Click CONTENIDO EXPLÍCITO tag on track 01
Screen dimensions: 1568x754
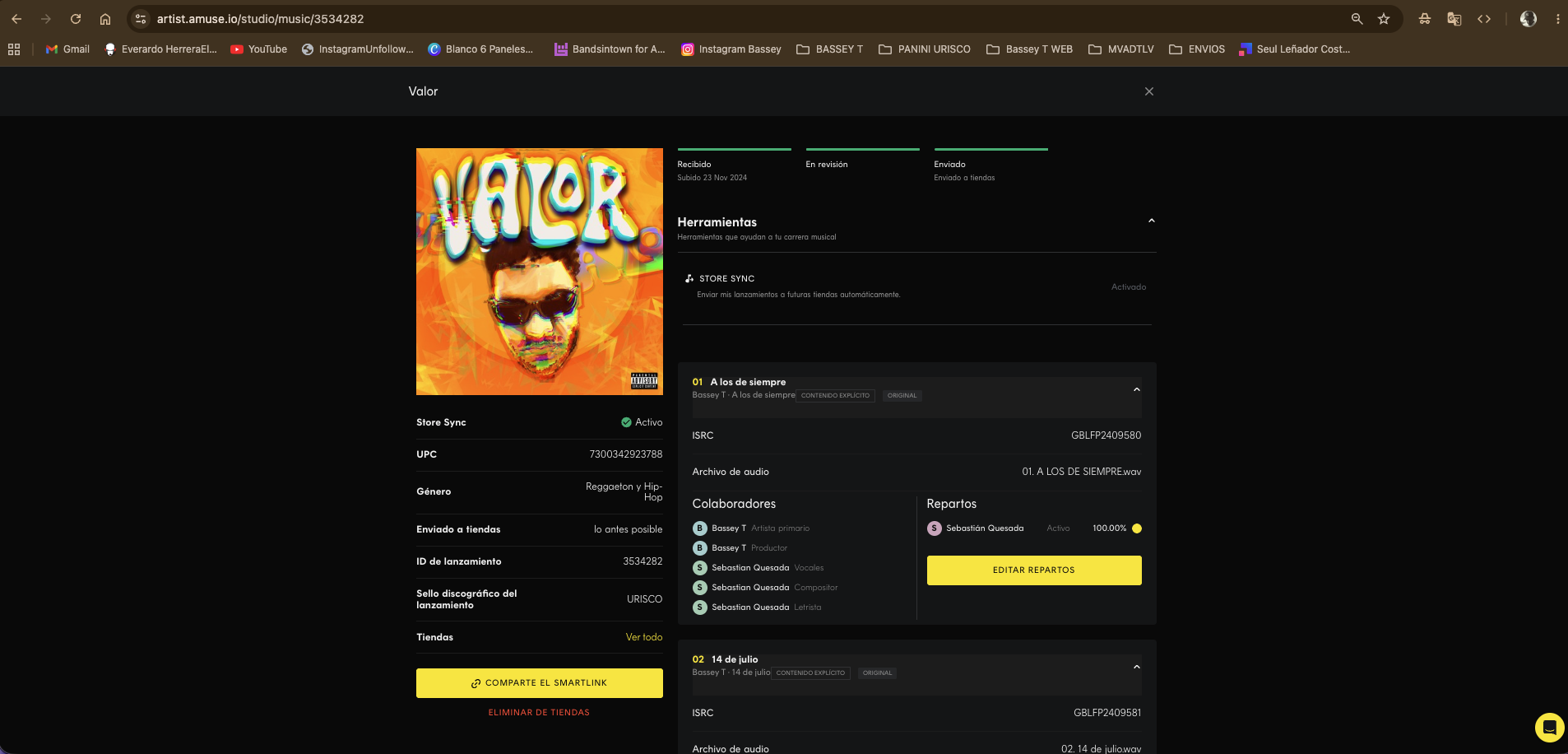click(835, 396)
